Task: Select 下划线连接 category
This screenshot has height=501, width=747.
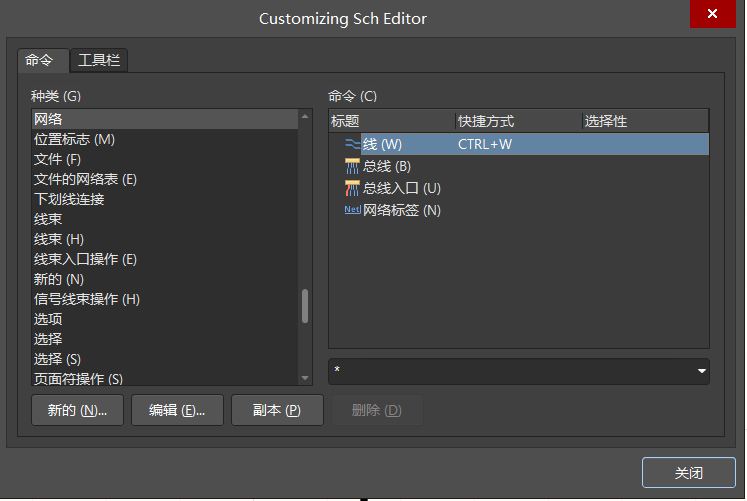Action: tap(69, 199)
